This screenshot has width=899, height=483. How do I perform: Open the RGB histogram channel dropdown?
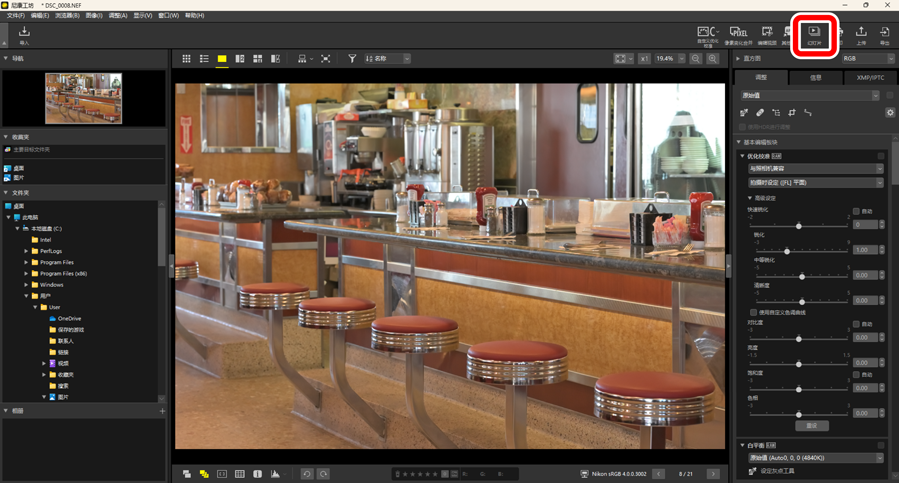[866, 59]
